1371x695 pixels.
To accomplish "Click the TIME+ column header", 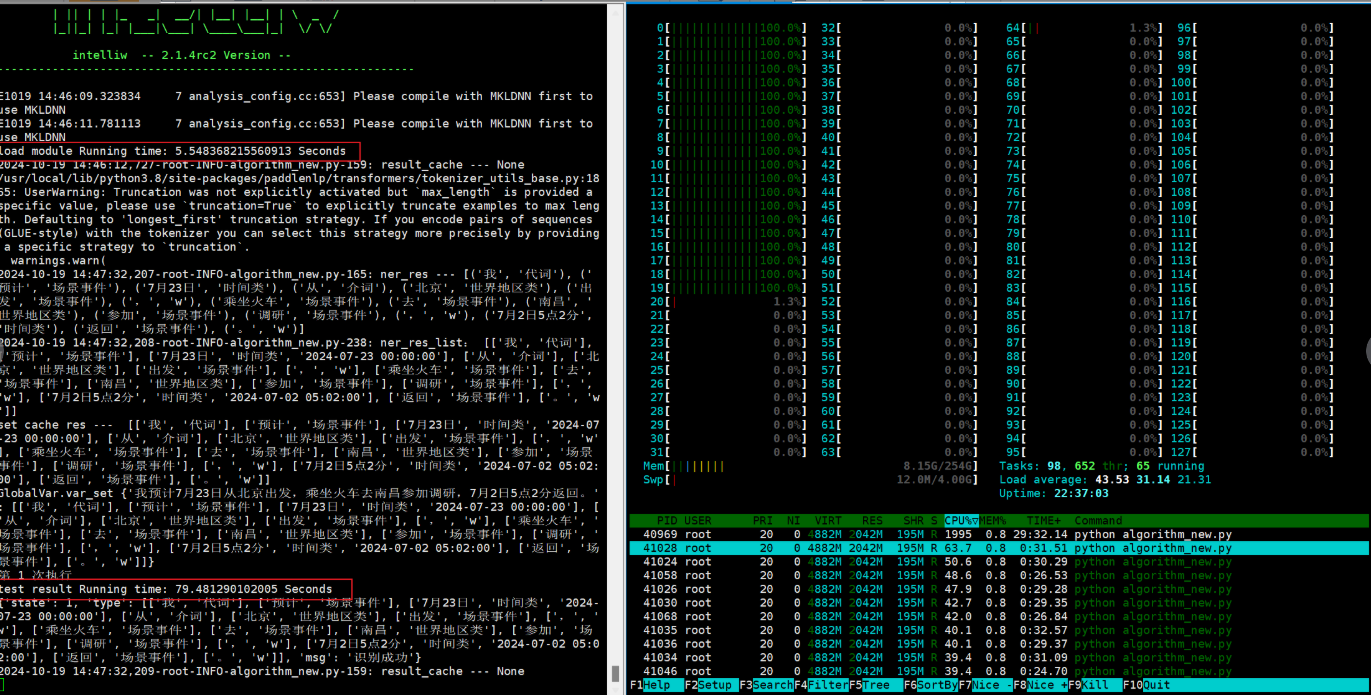I will [x=1043, y=521].
